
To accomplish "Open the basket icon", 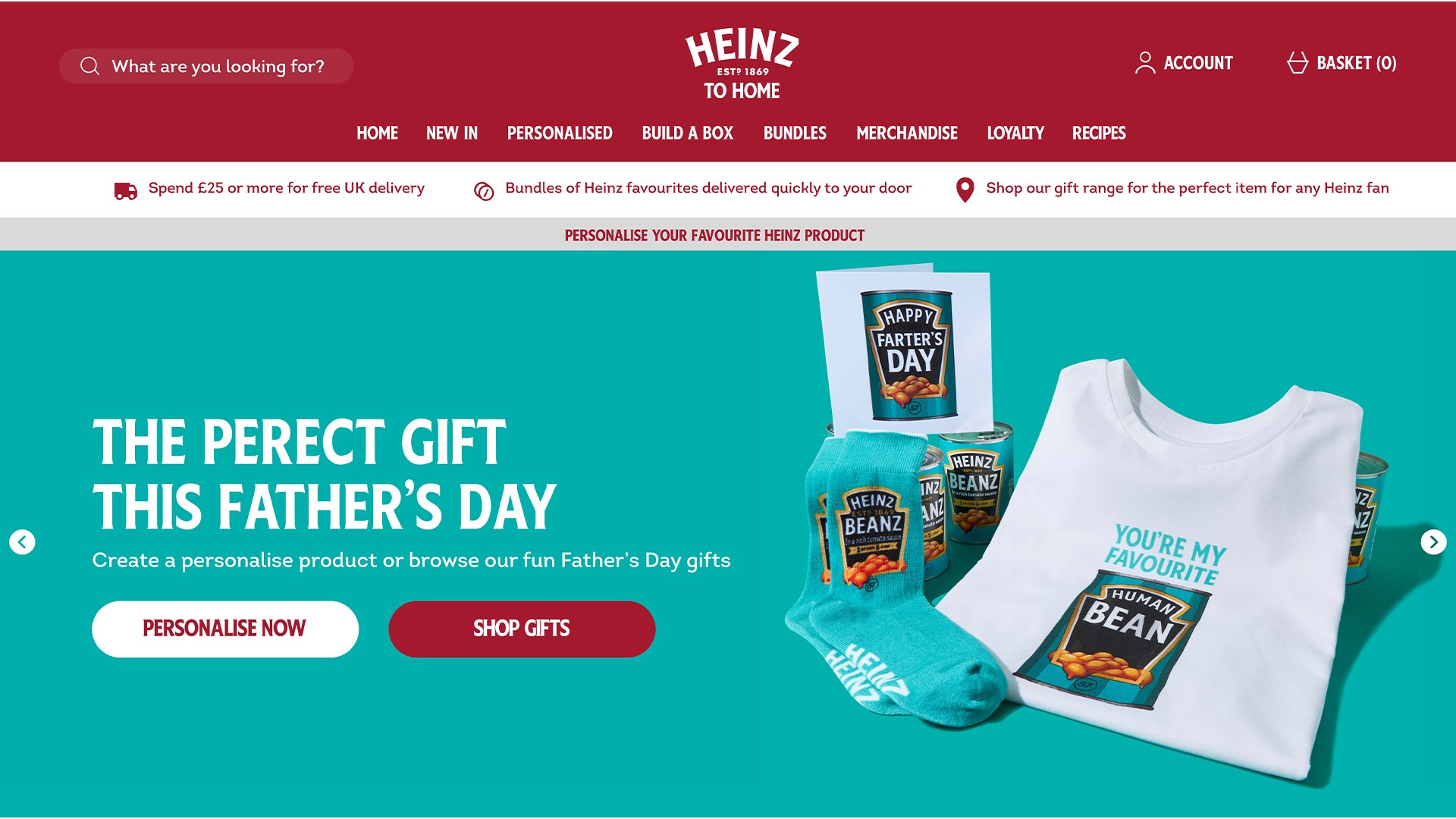I will coord(1298,63).
